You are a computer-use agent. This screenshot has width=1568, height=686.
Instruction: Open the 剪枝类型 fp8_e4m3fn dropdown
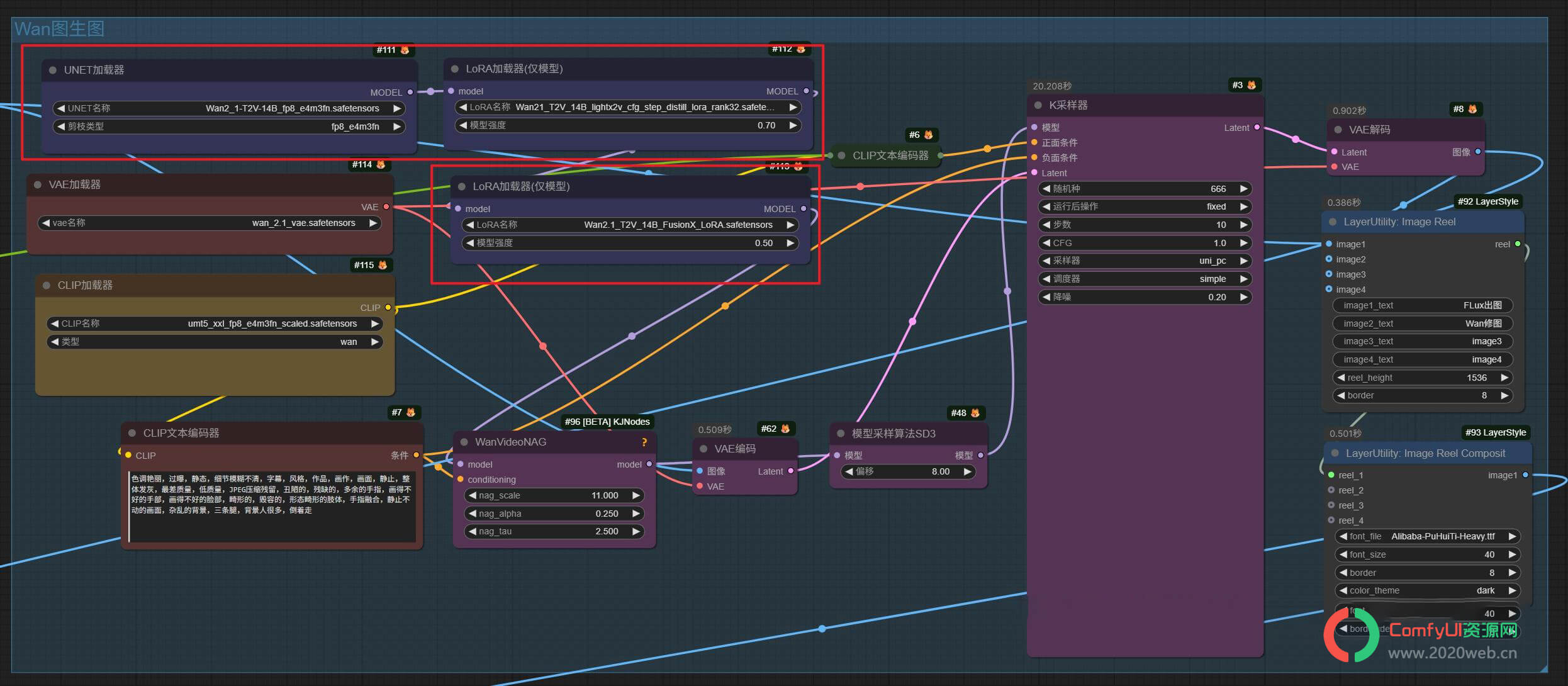coord(229,127)
